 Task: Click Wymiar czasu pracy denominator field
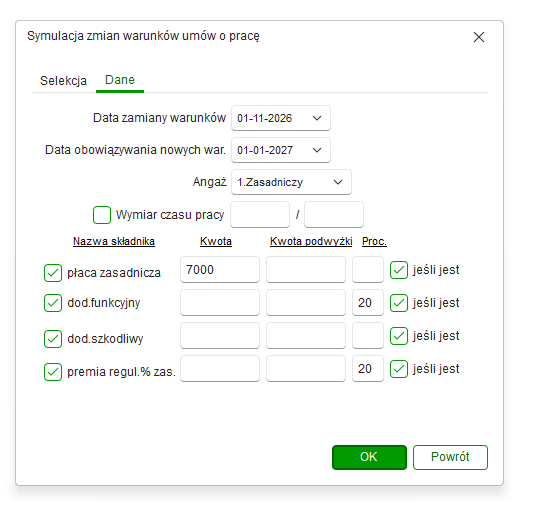334,214
